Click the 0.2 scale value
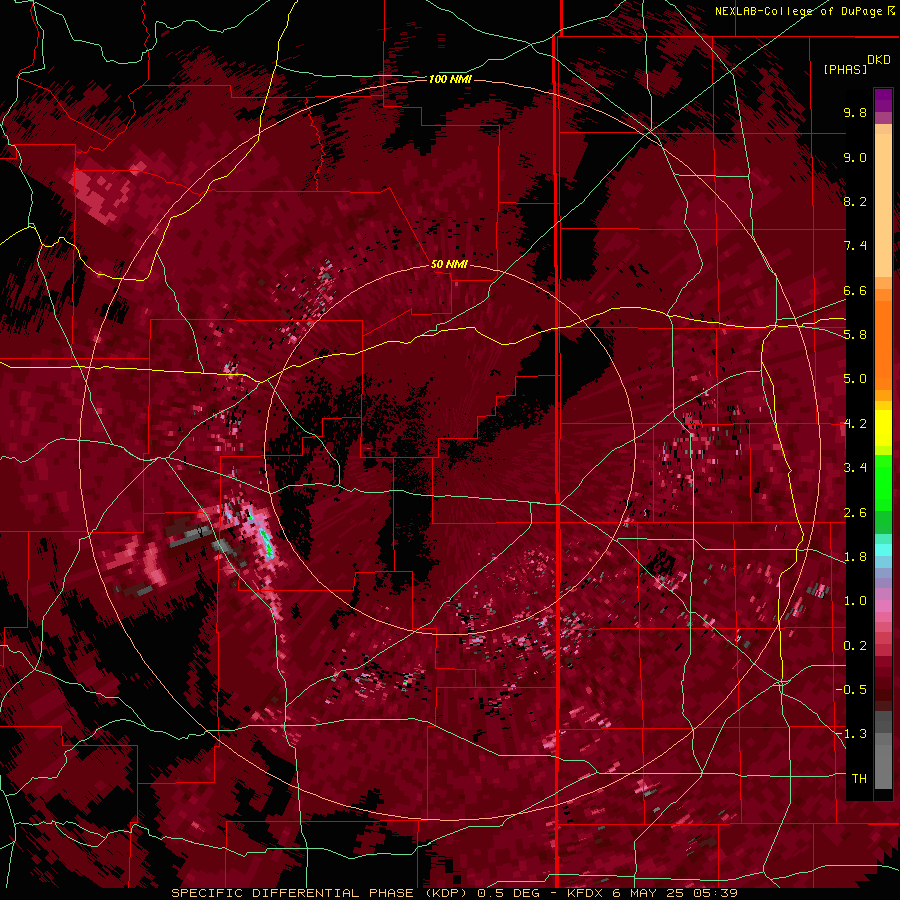 (855, 646)
